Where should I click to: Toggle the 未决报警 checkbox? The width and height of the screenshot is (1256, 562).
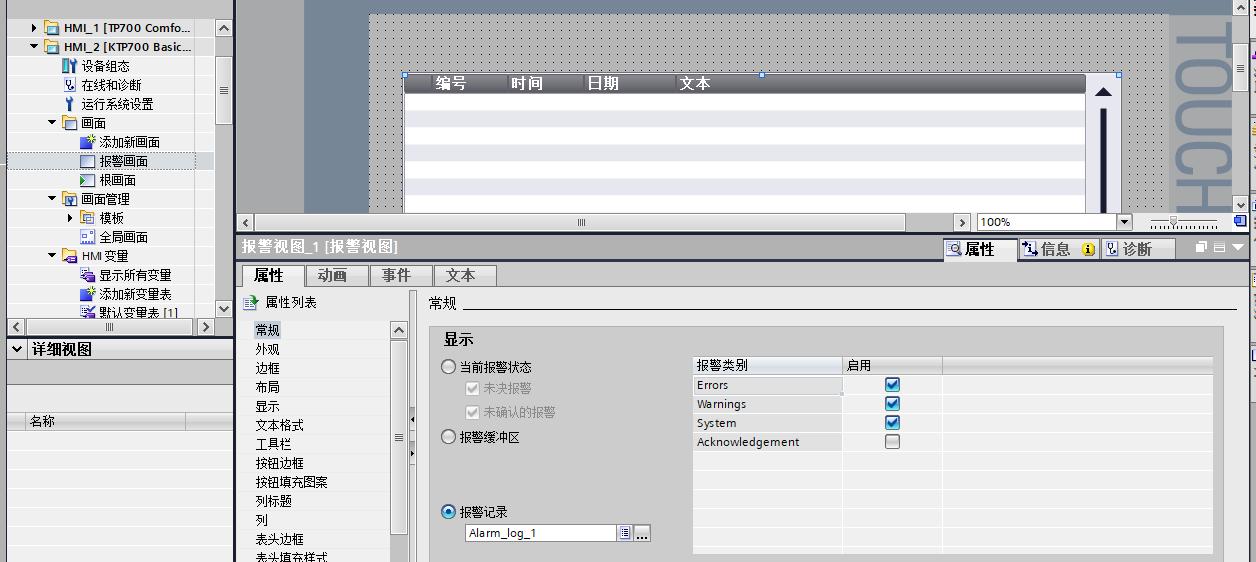coord(472,388)
